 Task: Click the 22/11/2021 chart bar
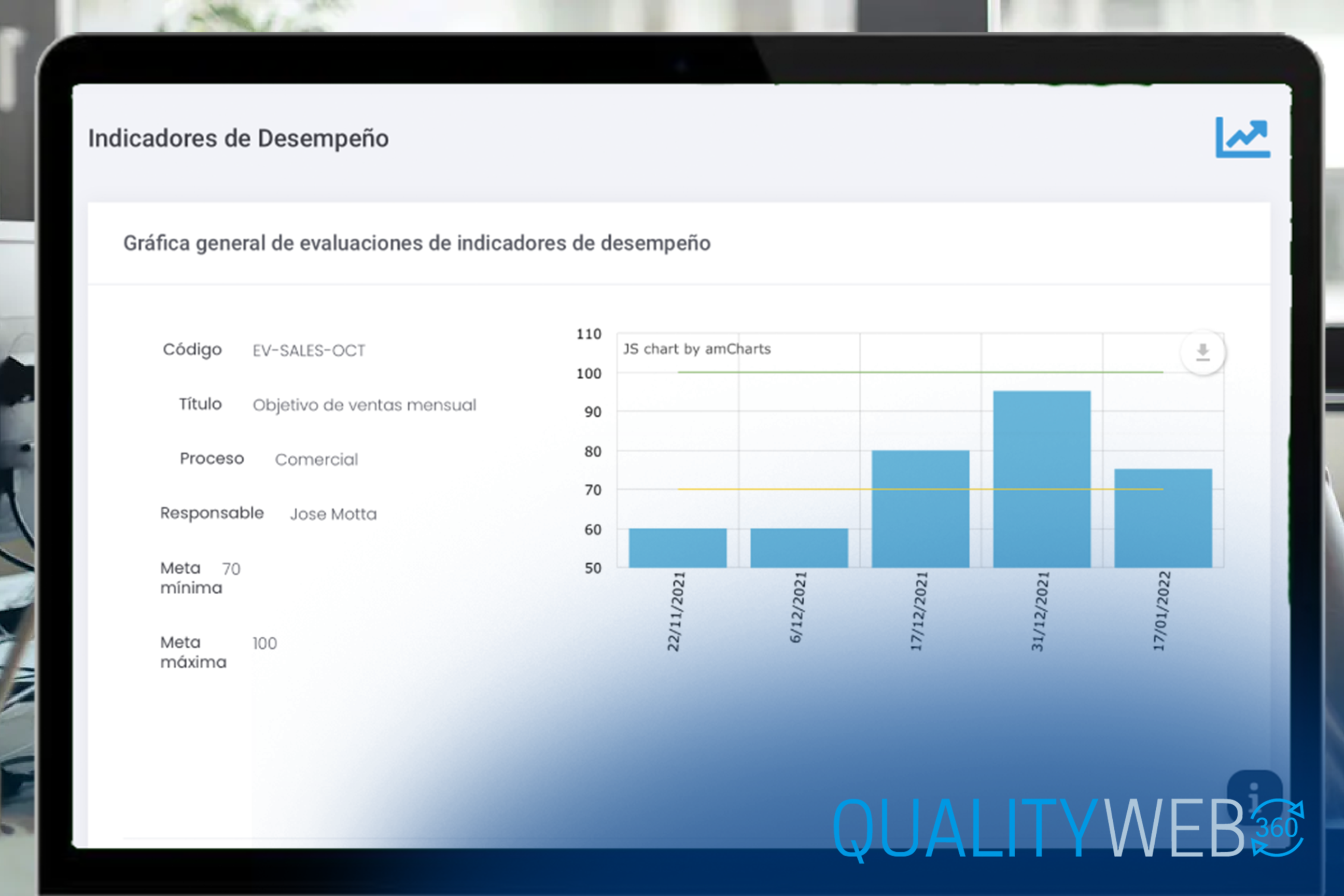pyautogui.click(x=678, y=548)
